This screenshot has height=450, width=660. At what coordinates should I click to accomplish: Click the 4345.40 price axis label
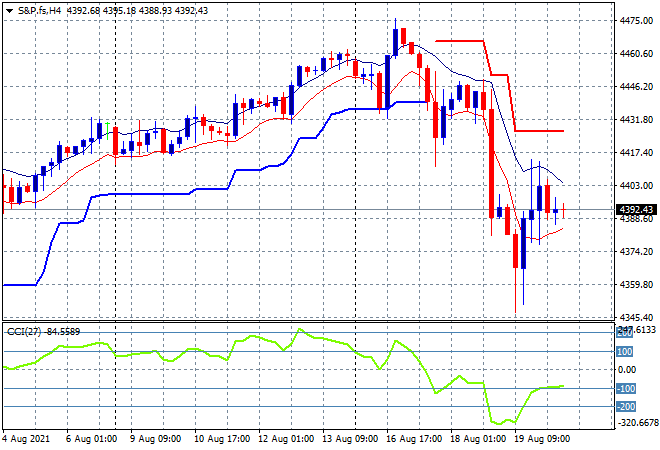pos(636,317)
